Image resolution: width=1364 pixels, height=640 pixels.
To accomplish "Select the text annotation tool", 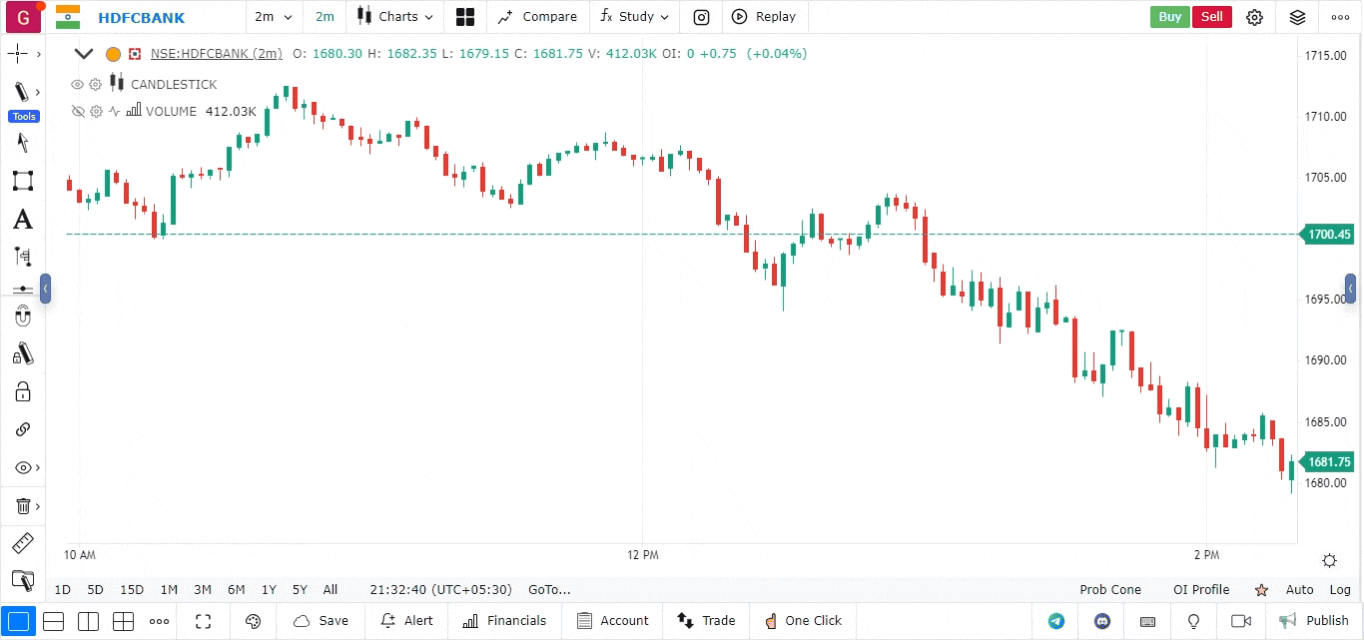I will [22, 219].
